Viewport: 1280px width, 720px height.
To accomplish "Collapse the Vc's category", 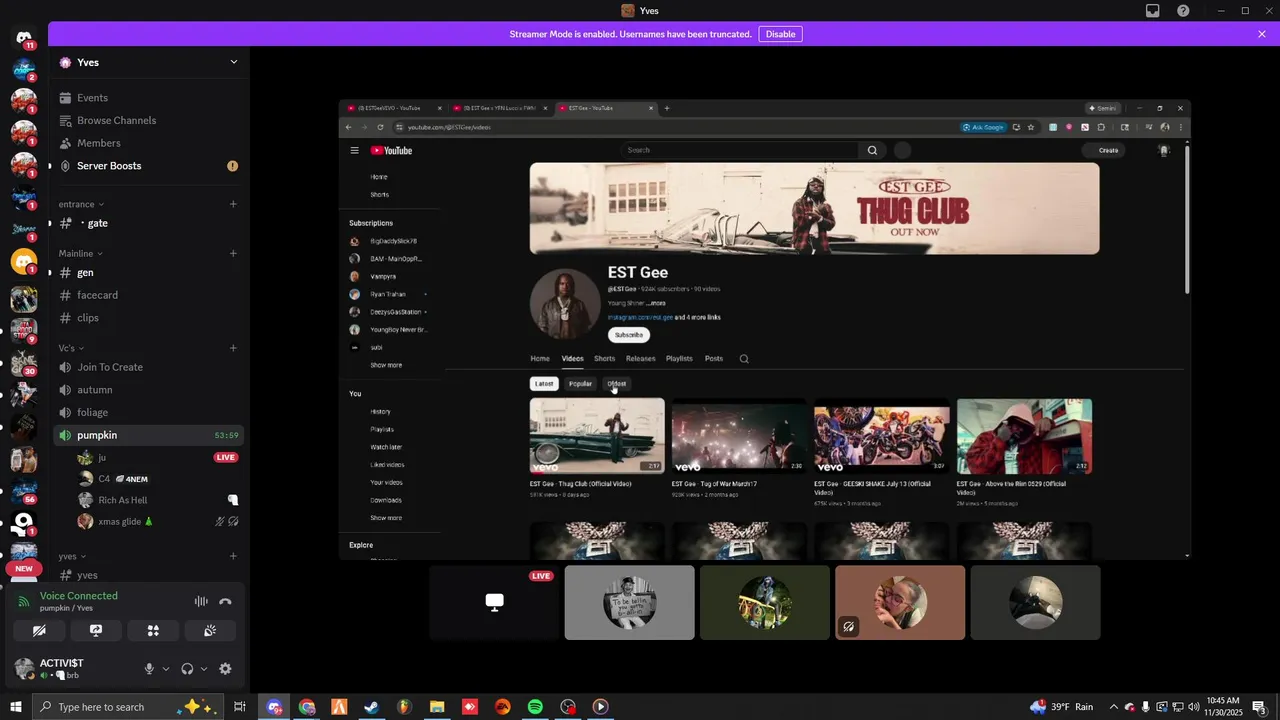I will 71,348.
